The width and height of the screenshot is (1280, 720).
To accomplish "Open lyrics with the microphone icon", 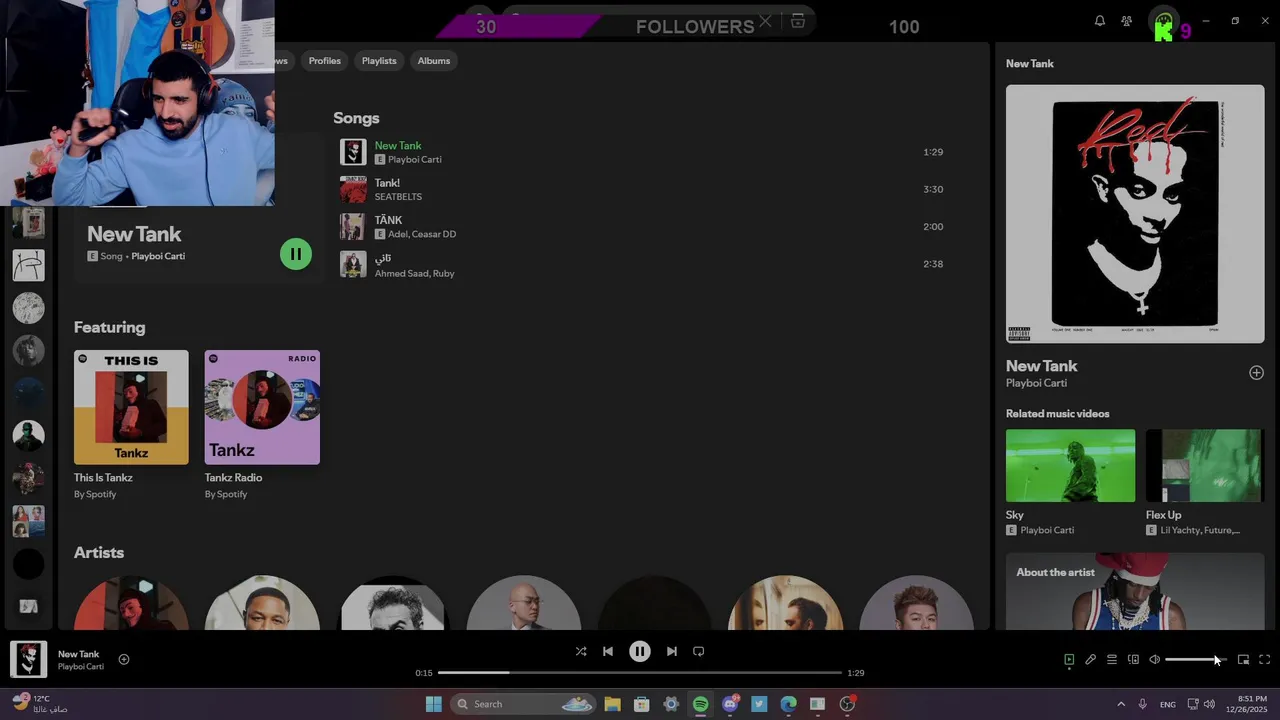I will point(1091,659).
